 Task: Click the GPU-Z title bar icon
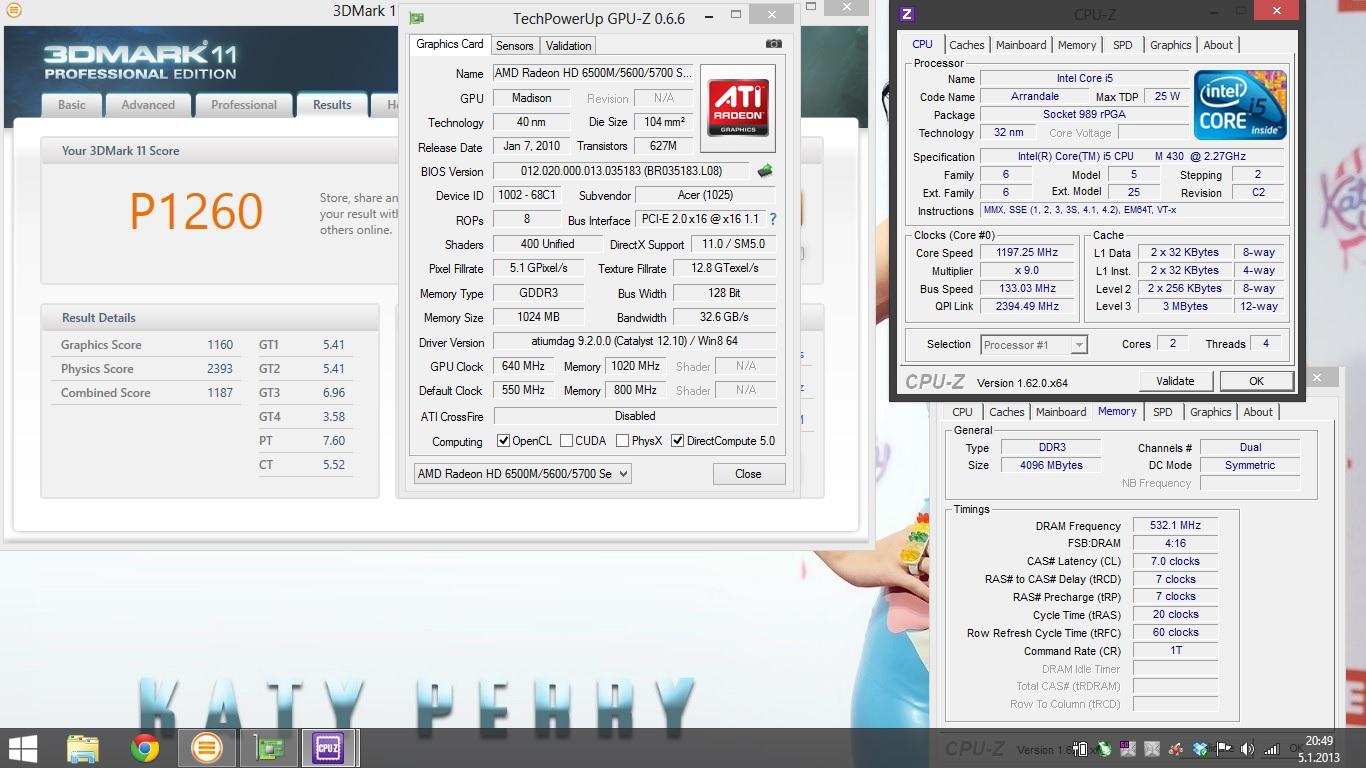tap(416, 17)
